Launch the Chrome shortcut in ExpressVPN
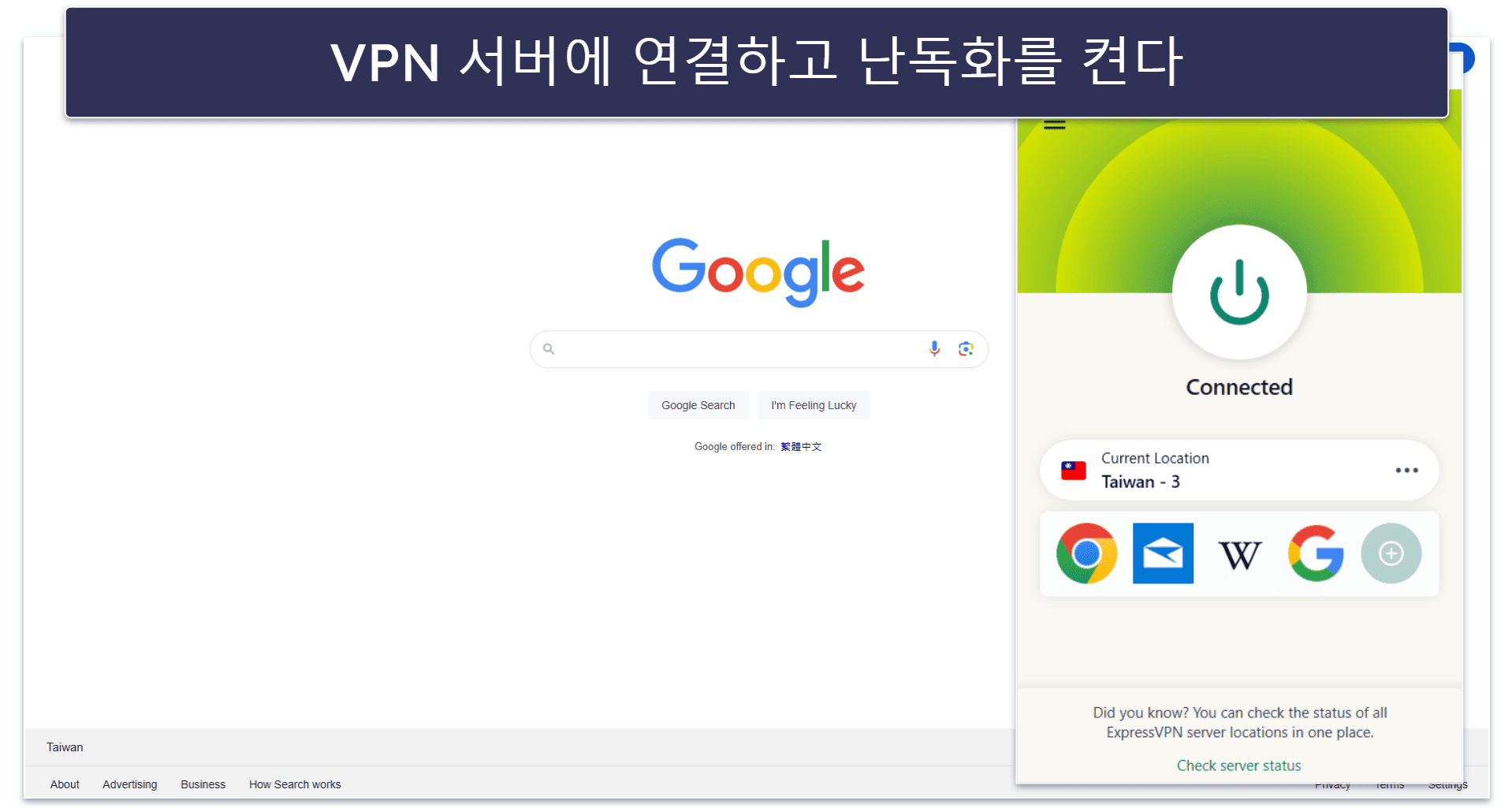The height and width of the screenshot is (808, 1512). pyautogui.click(x=1086, y=553)
